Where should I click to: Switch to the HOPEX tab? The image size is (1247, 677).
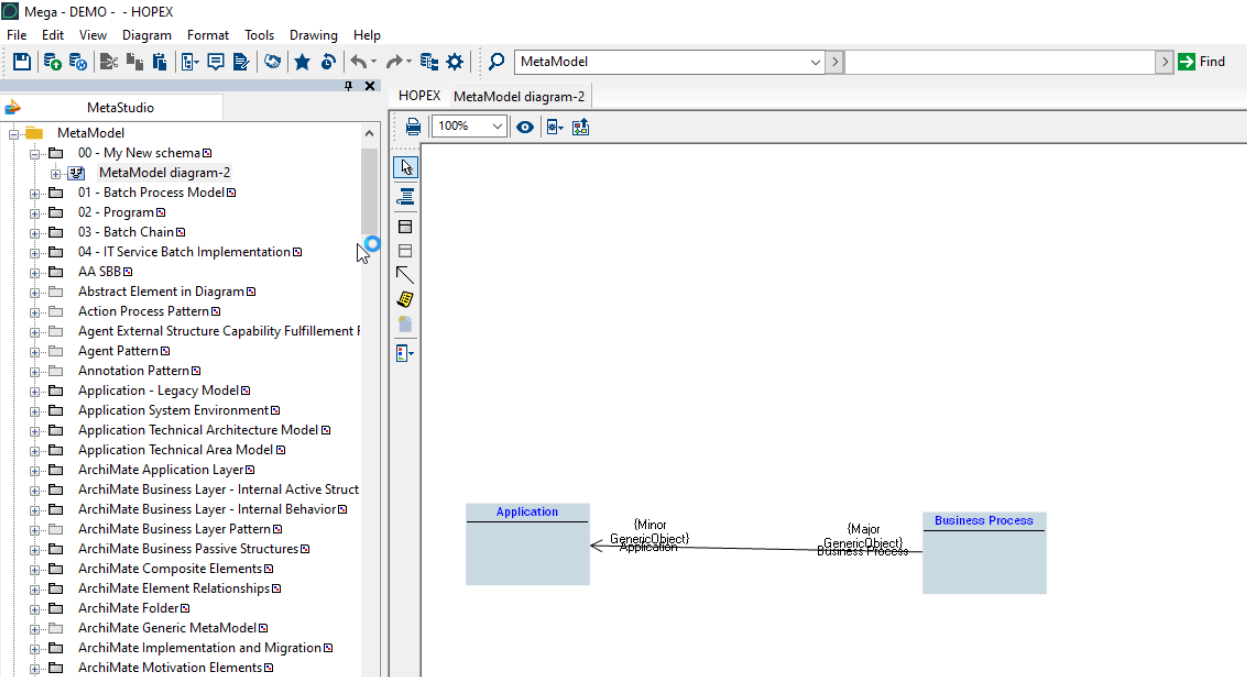(418, 95)
